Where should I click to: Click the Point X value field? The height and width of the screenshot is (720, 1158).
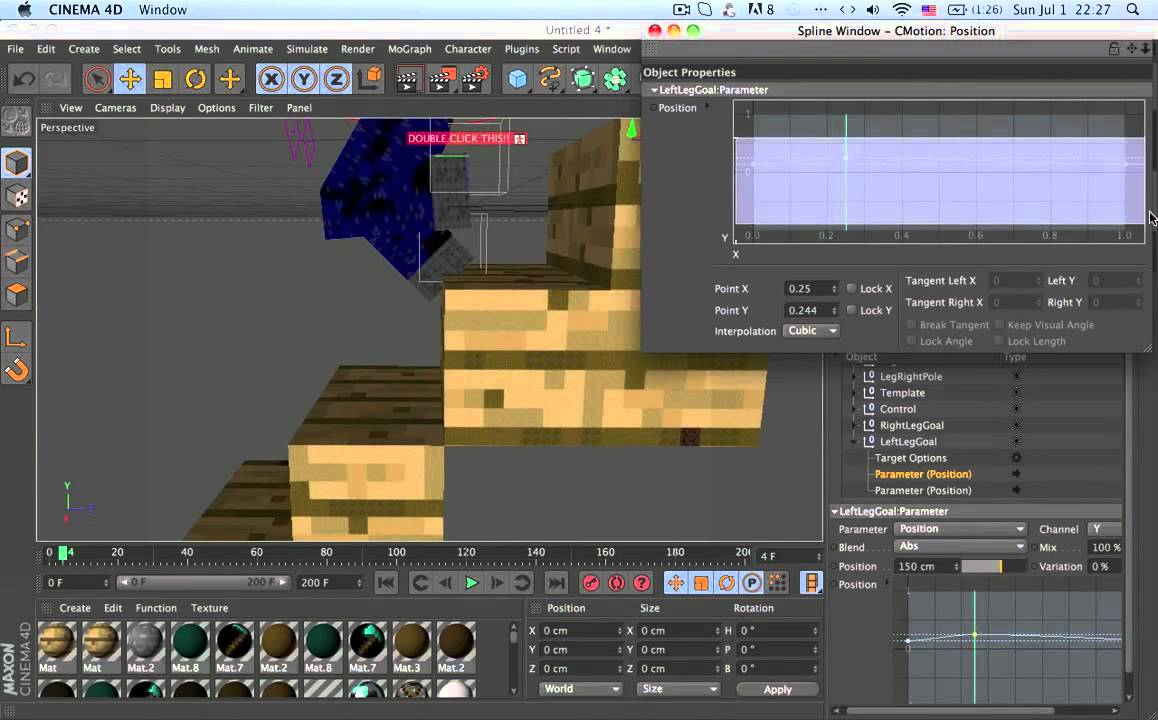tap(810, 289)
